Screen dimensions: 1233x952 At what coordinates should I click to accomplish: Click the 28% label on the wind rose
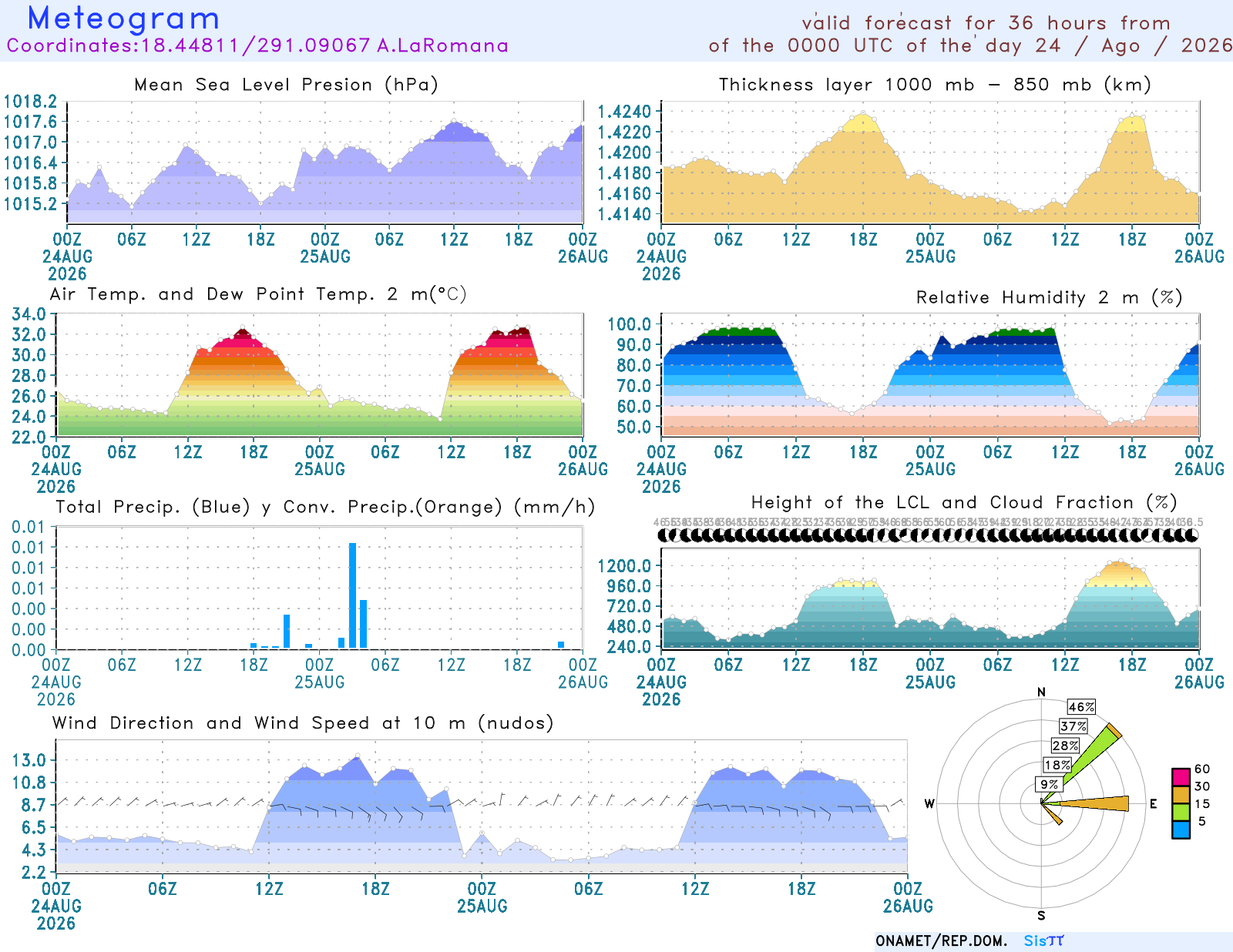[x=1066, y=746]
